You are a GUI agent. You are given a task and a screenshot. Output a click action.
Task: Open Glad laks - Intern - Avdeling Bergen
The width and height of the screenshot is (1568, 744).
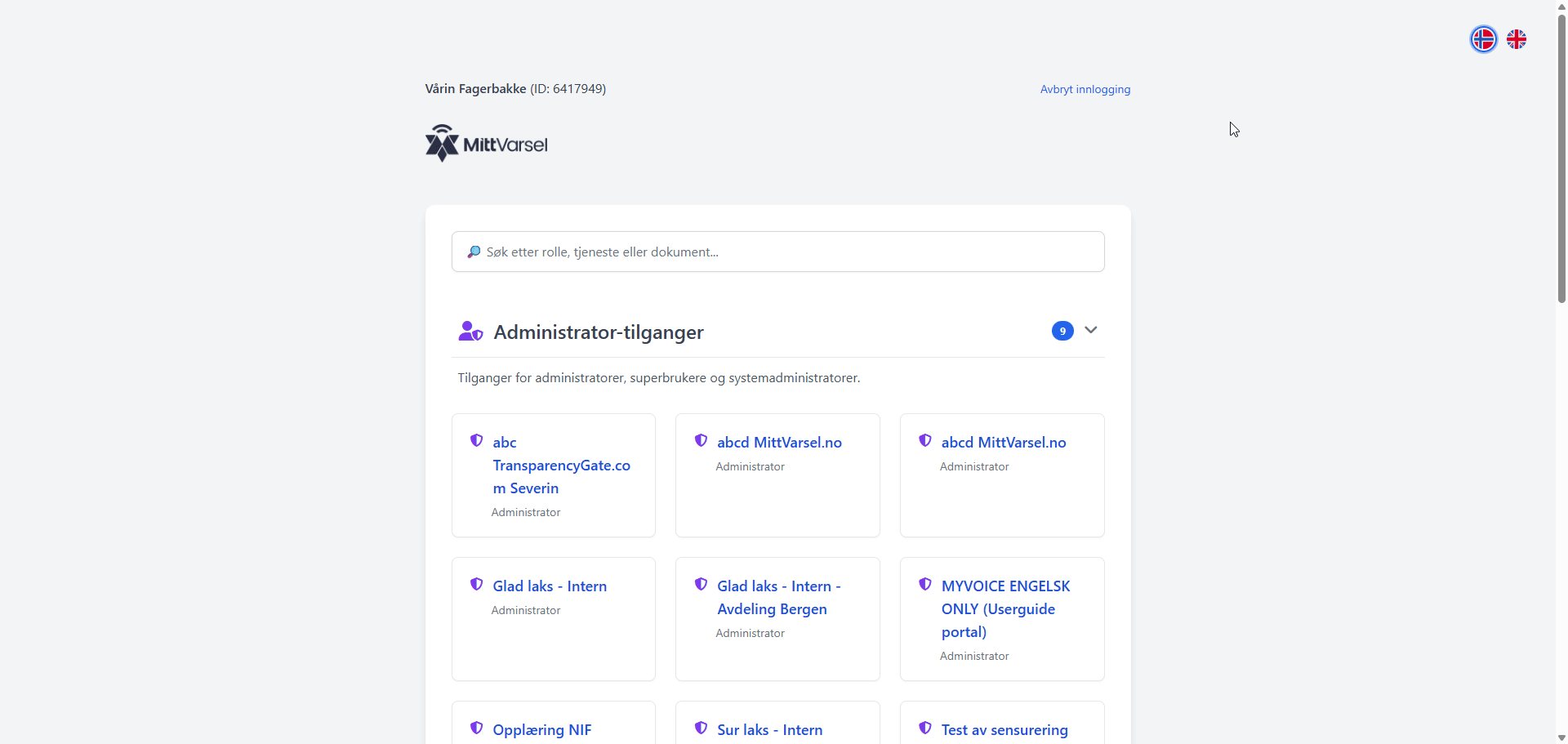click(778, 598)
